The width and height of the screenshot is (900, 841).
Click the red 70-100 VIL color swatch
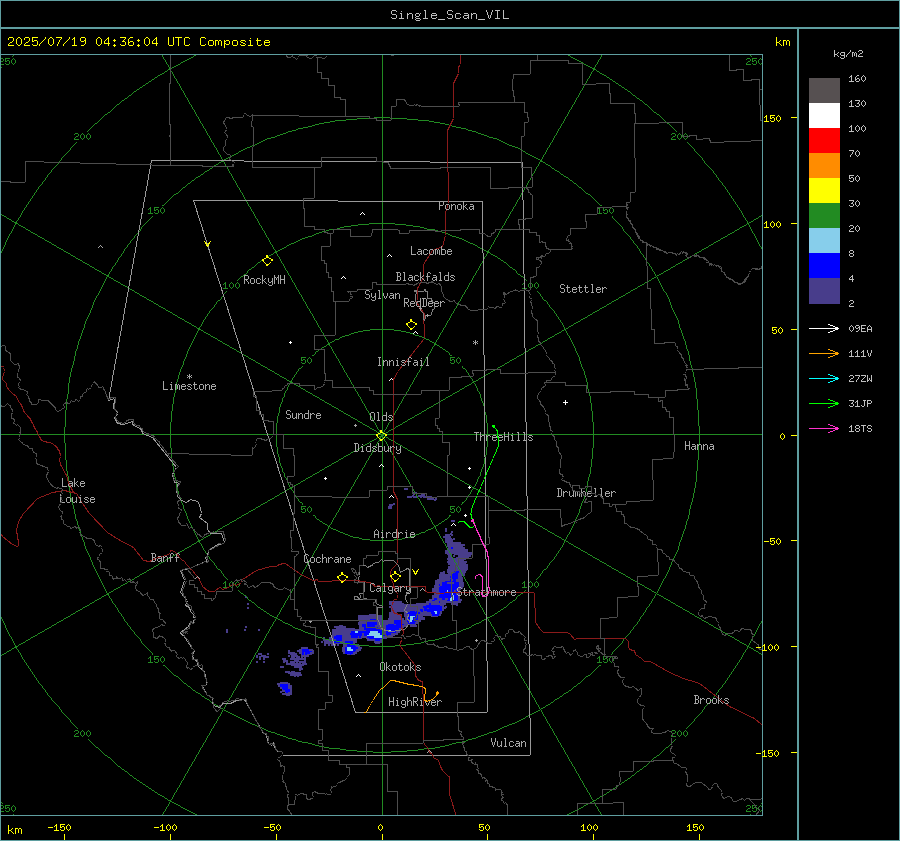(824, 141)
